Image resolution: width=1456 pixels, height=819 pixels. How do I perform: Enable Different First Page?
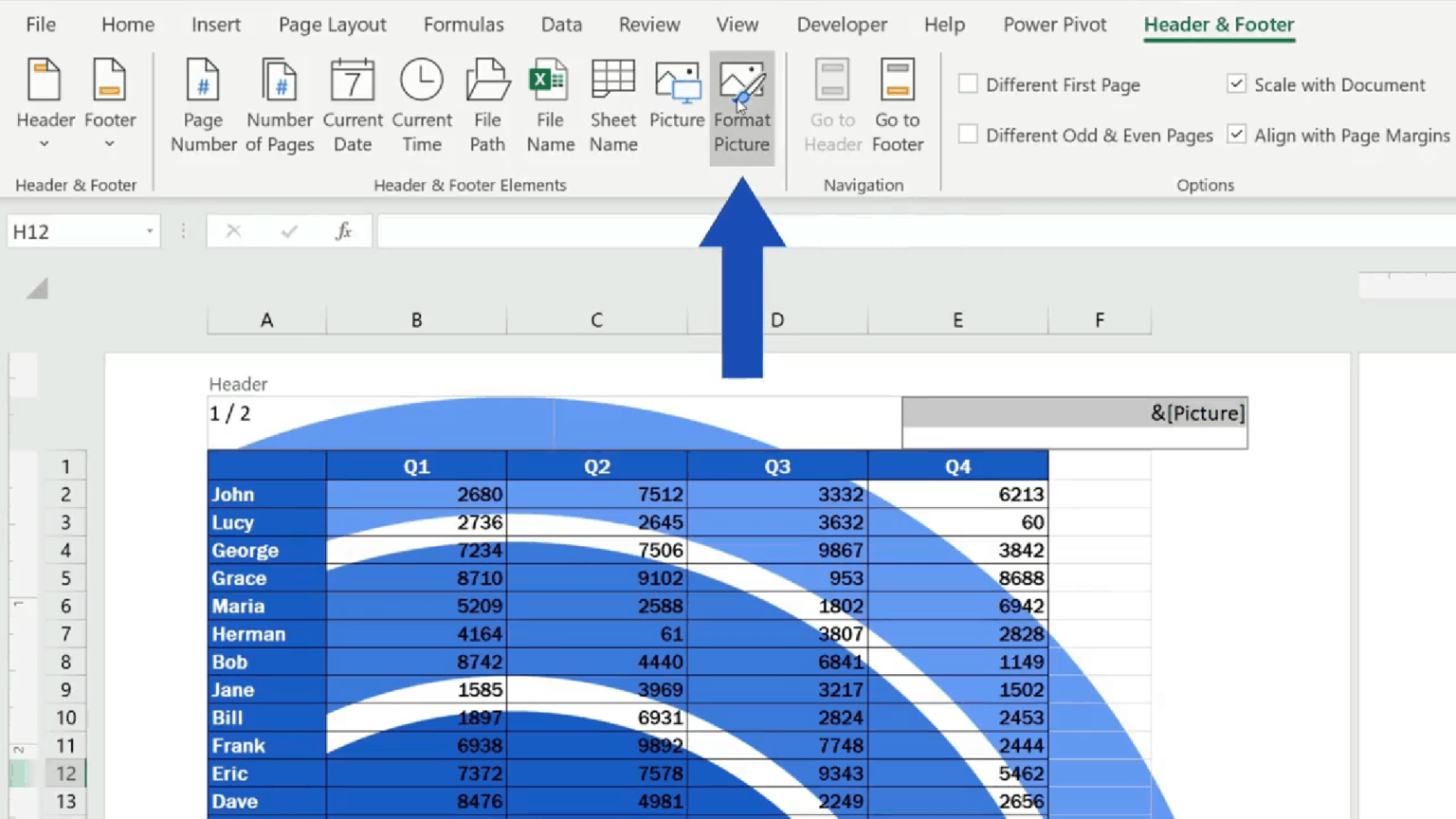(x=968, y=84)
